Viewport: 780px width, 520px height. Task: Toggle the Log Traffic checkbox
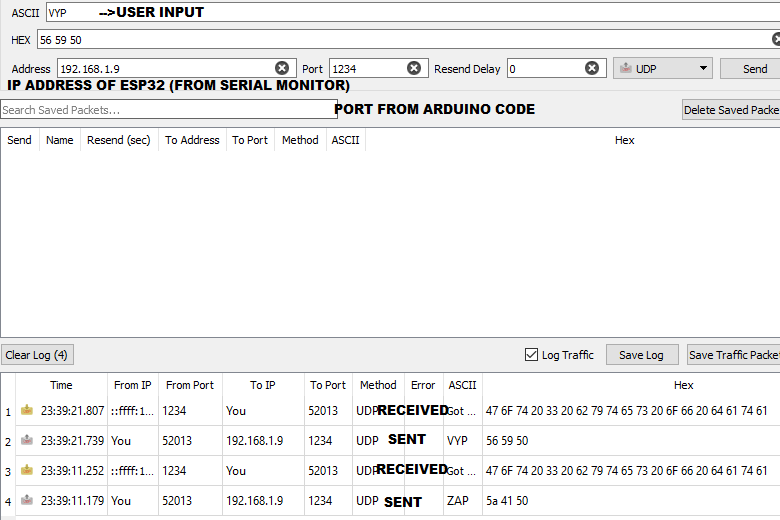coord(531,355)
